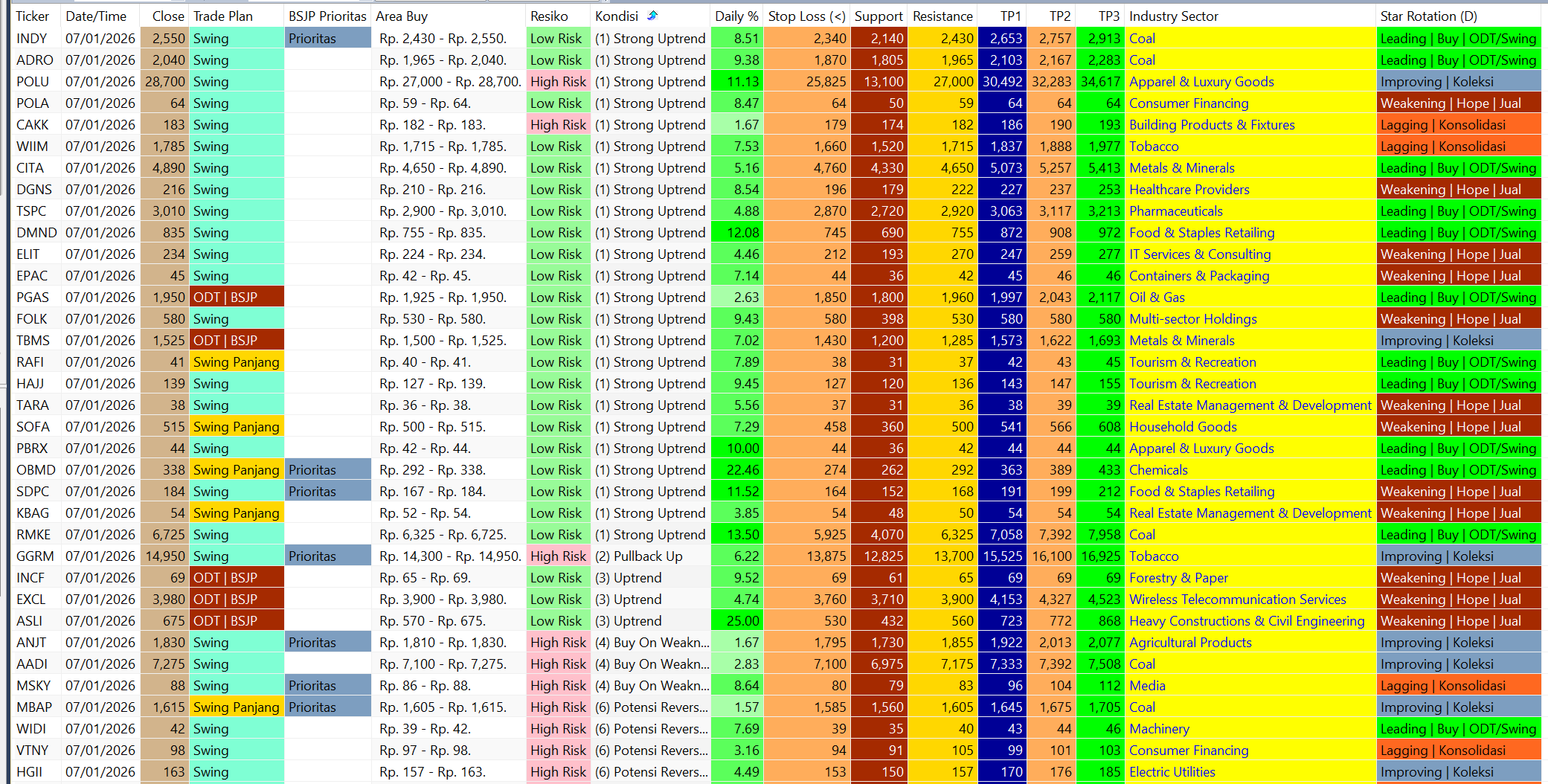Select the Support column header

[879, 16]
